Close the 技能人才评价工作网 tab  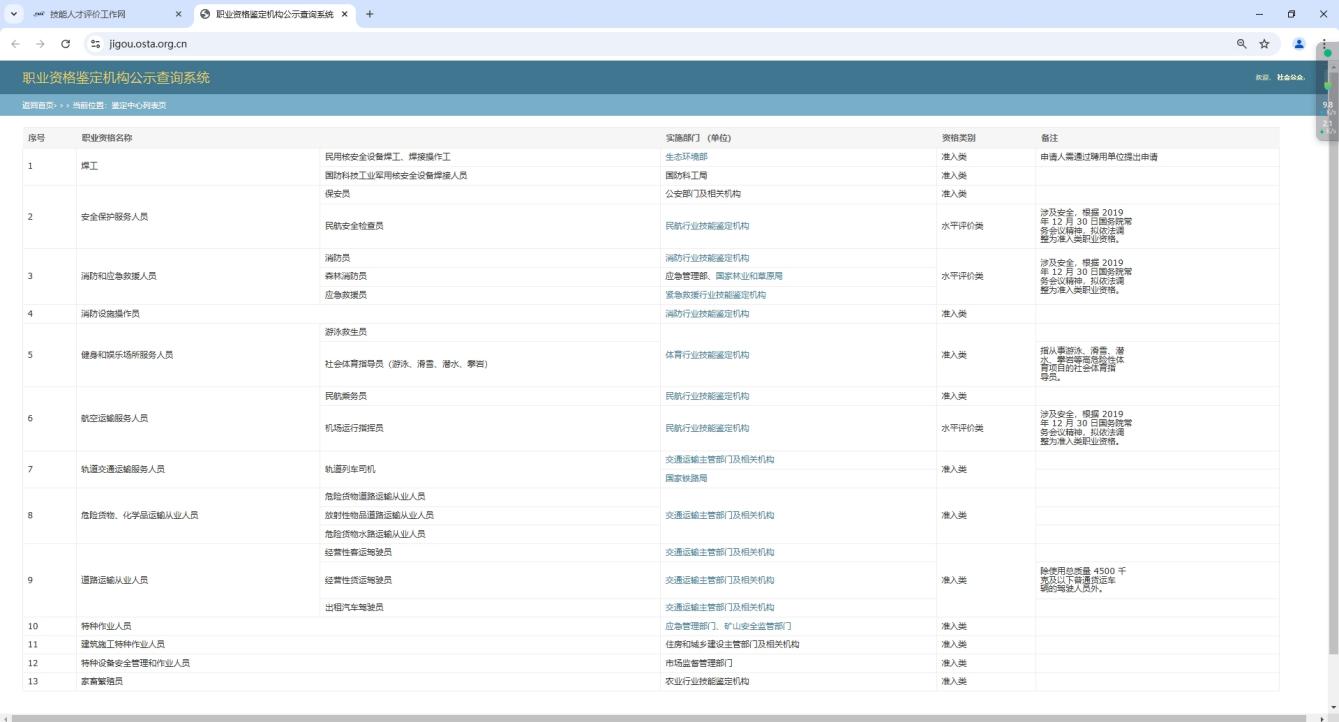[x=179, y=14]
